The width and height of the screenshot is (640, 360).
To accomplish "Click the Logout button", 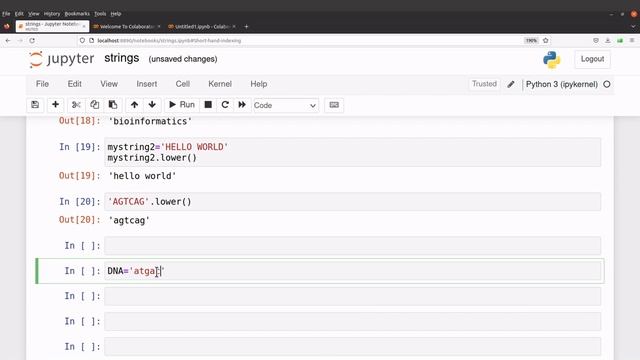I will pyautogui.click(x=592, y=59).
